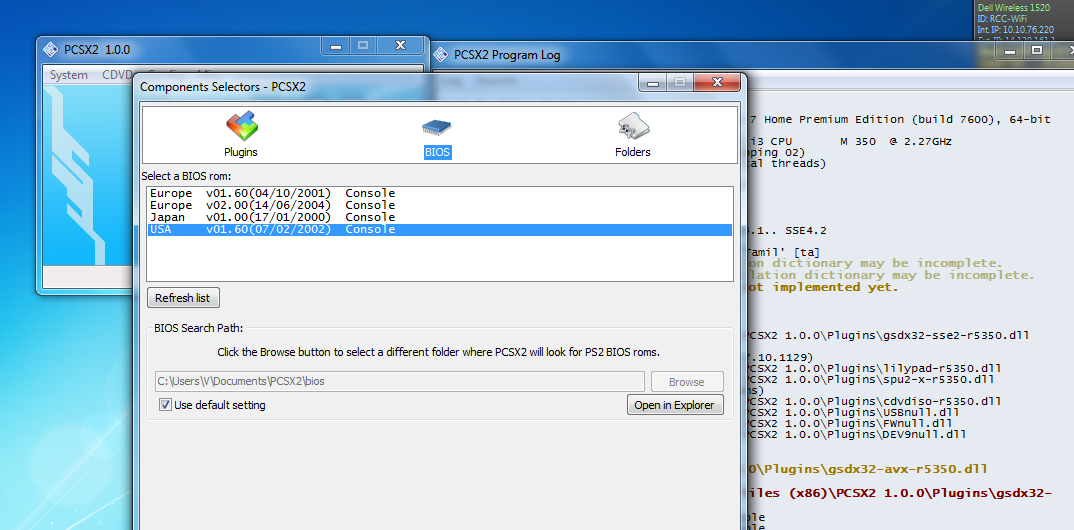Click the PCSX2 Program Log title icon
Image resolution: width=1074 pixels, height=530 pixels.
tap(441, 55)
